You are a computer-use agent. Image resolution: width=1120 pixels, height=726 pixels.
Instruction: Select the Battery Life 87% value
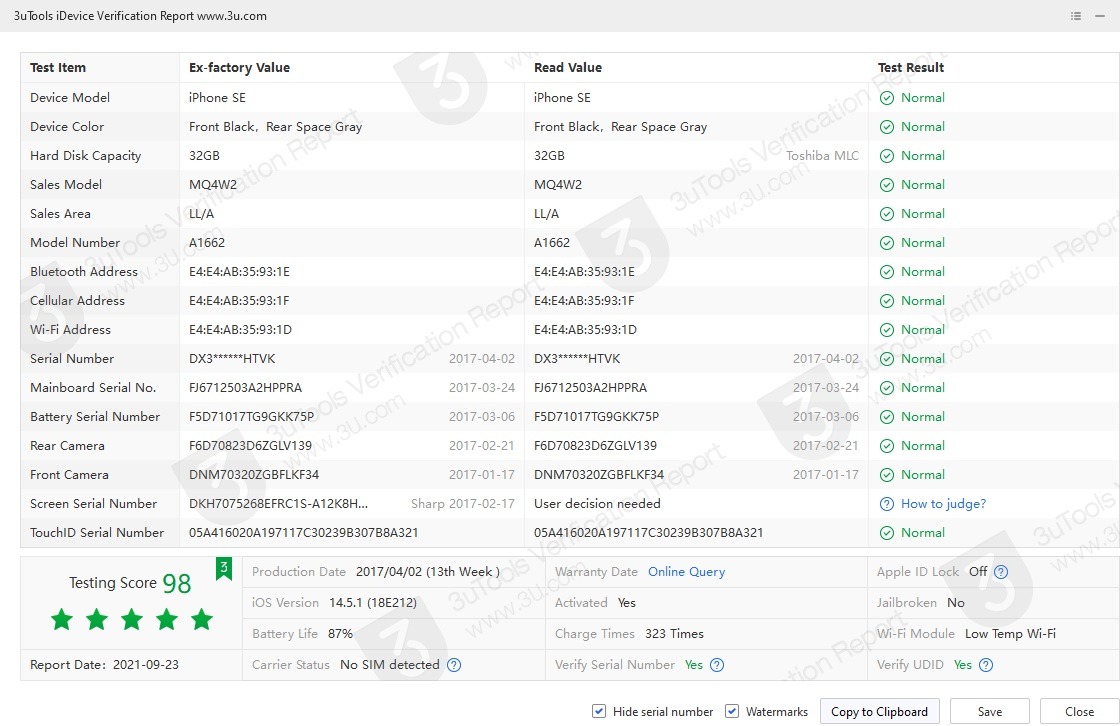point(340,634)
